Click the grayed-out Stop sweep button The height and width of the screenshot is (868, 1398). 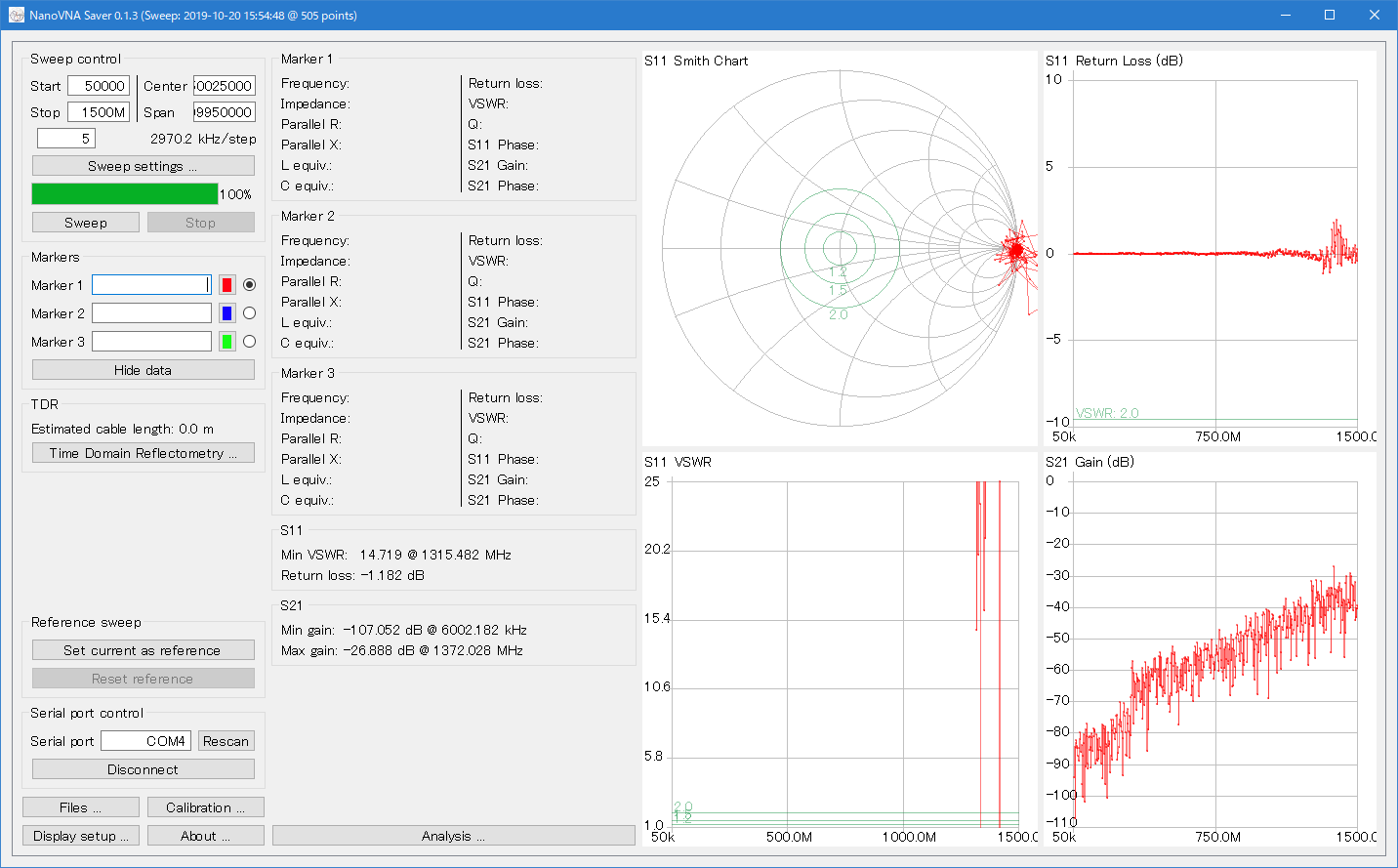coord(201,223)
